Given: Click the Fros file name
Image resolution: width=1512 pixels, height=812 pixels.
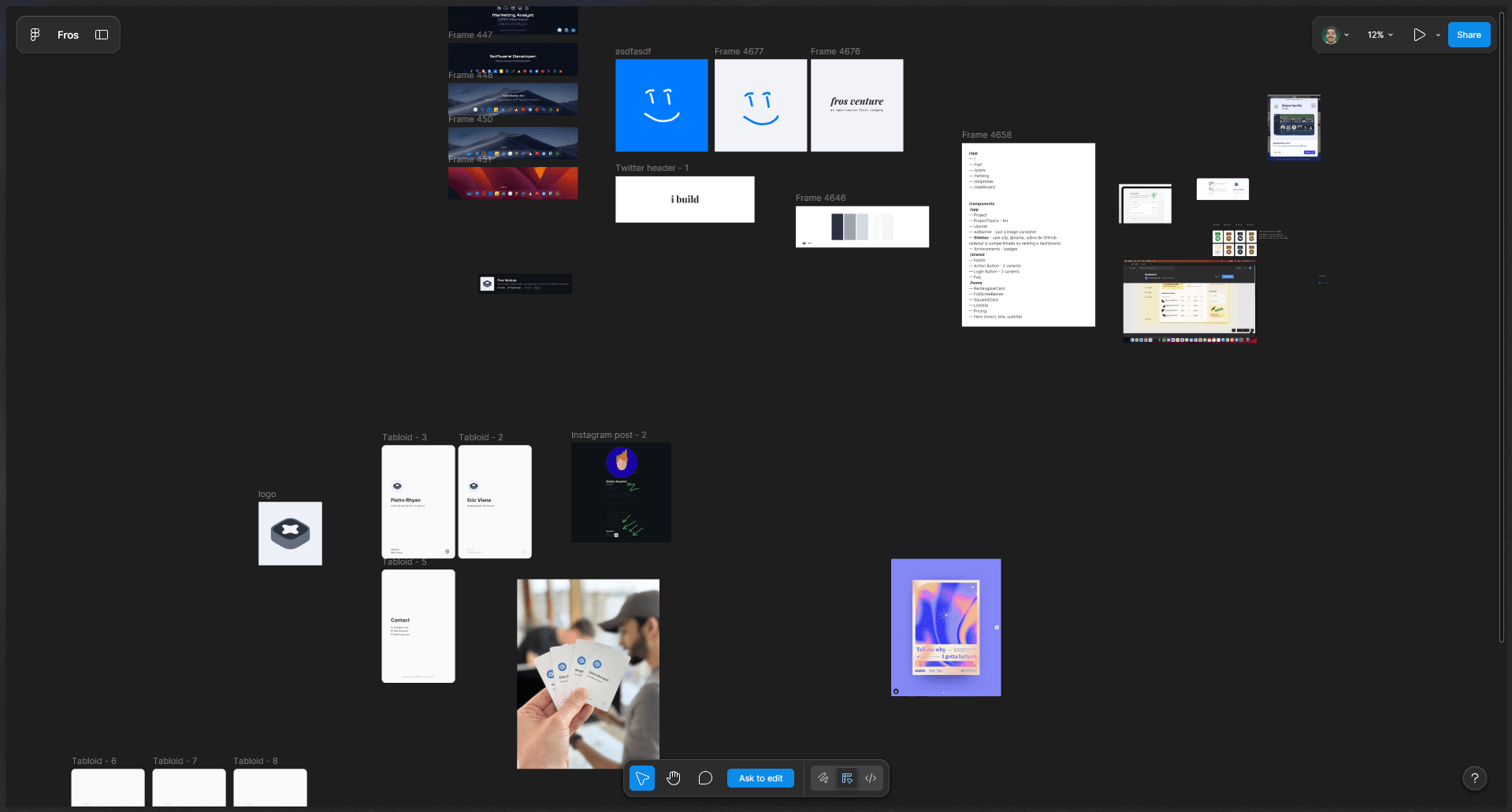Looking at the screenshot, I should (x=68, y=35).
